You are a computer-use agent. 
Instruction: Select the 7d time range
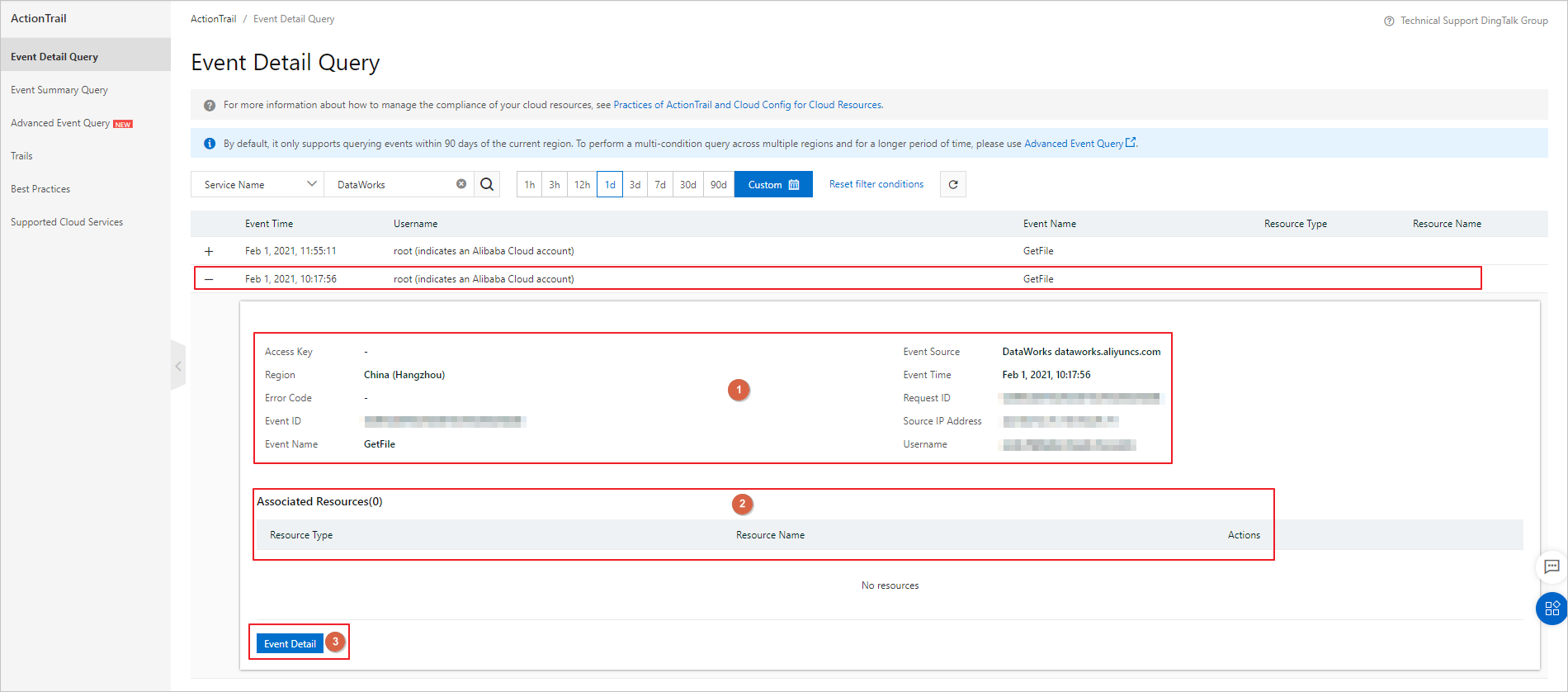660,184
